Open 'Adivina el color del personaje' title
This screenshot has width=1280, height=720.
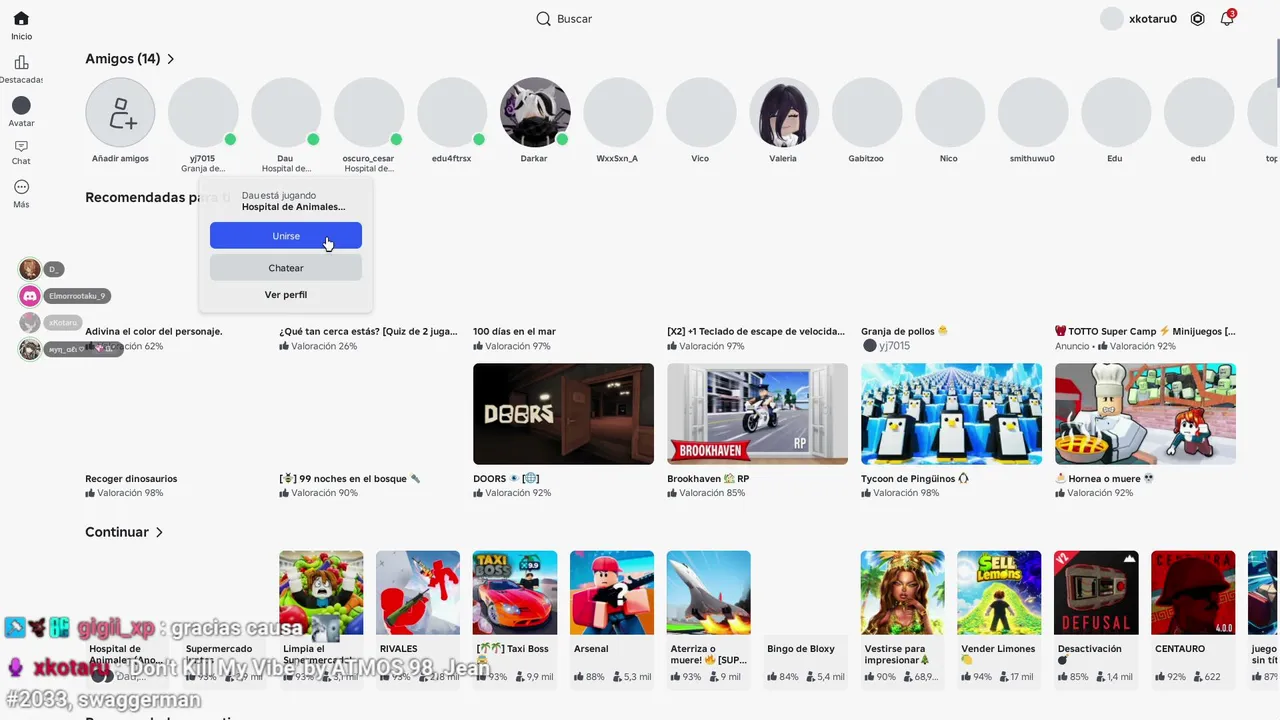click(x=154, y=331)
